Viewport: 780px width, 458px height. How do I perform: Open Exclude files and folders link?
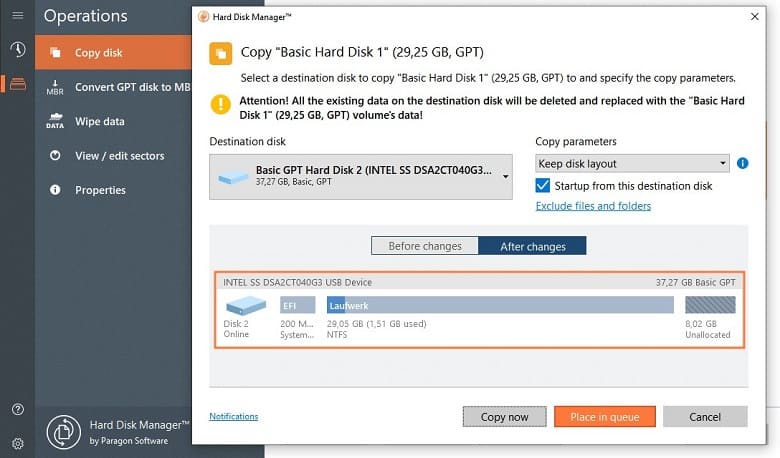click(x=593, y=206)
